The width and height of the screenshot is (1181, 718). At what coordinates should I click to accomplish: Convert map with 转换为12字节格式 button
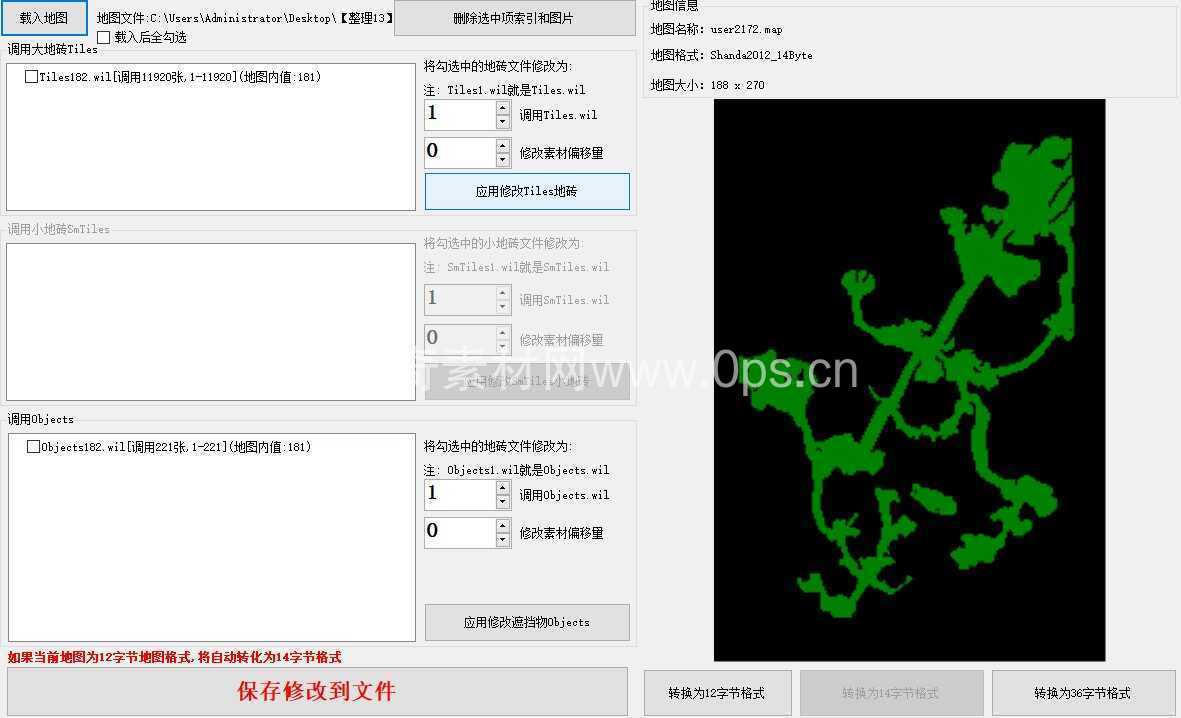717,693
